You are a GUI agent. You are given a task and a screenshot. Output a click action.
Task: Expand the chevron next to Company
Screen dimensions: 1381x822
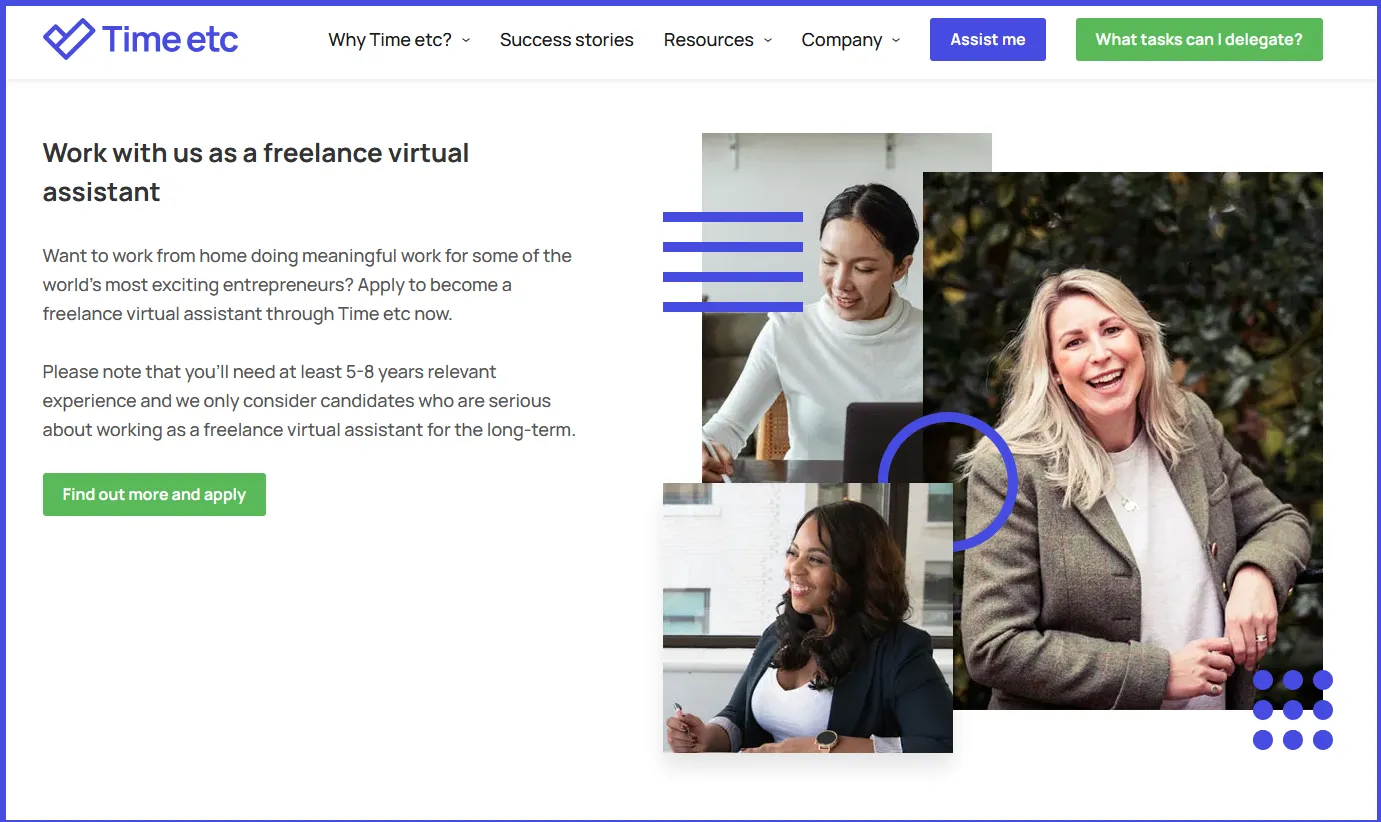[896, 40]
